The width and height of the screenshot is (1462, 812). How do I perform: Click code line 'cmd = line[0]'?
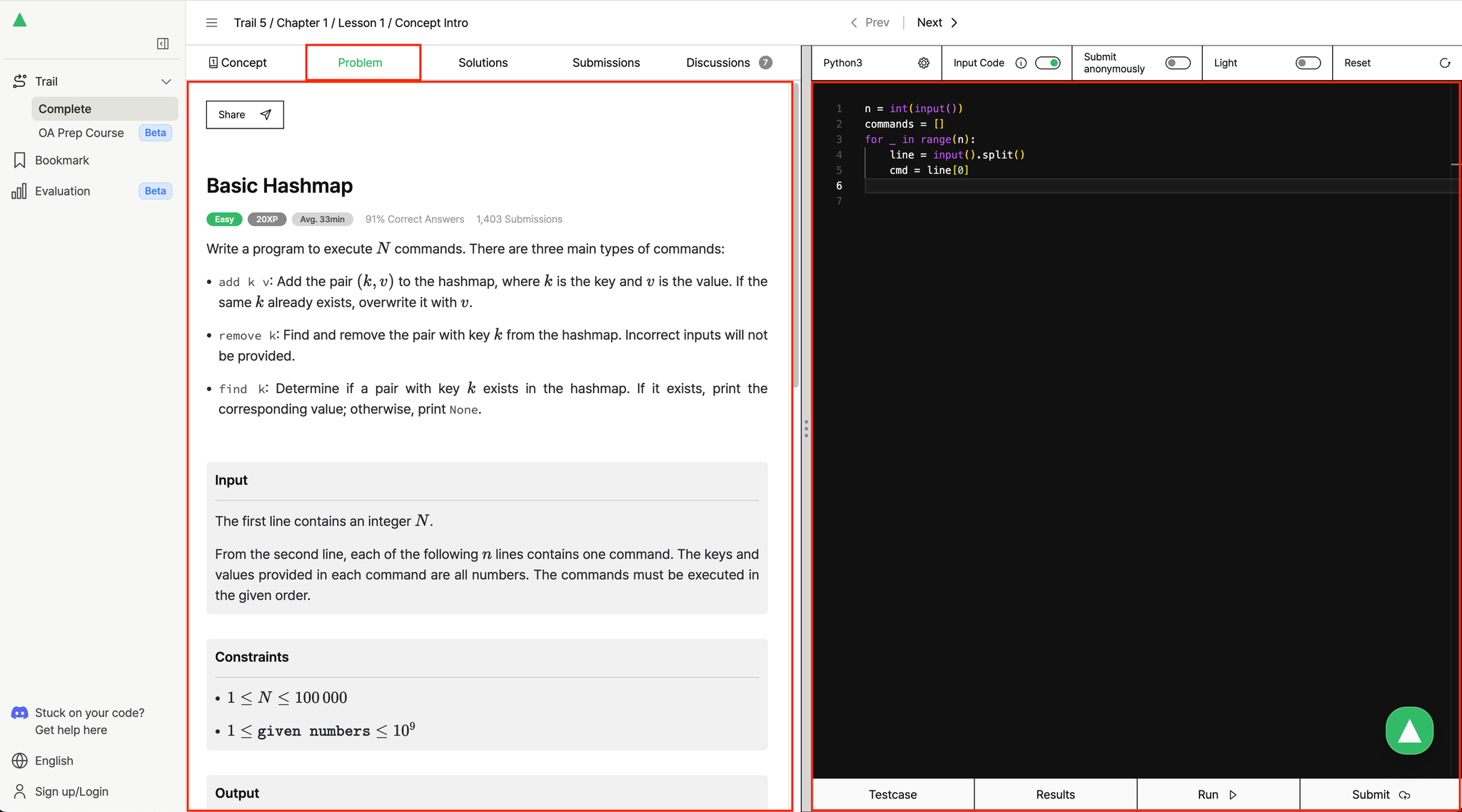tap(929, 171)
